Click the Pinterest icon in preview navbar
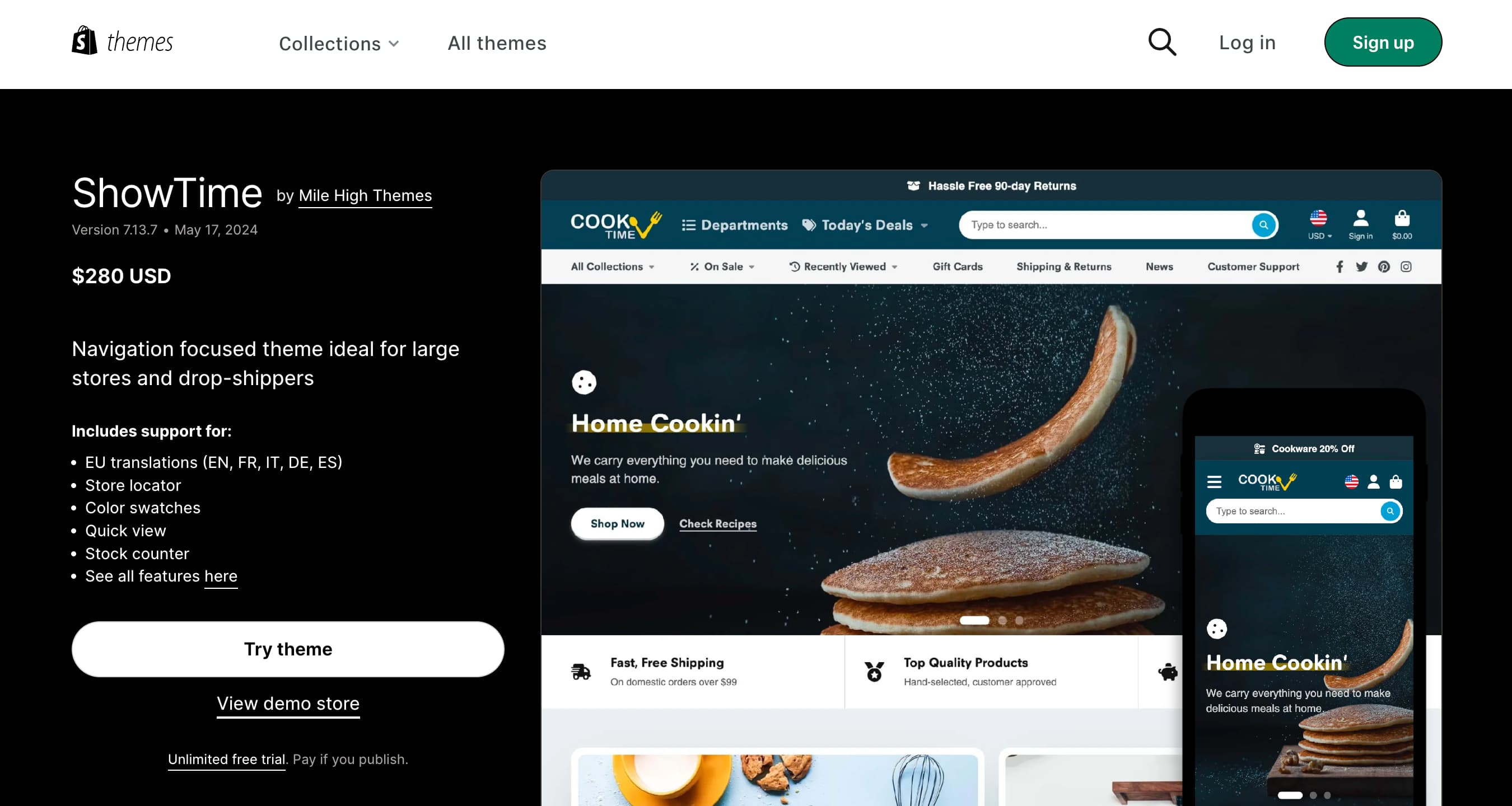The height and width of the screenshot is (806, 1512). coord(1384,267)
